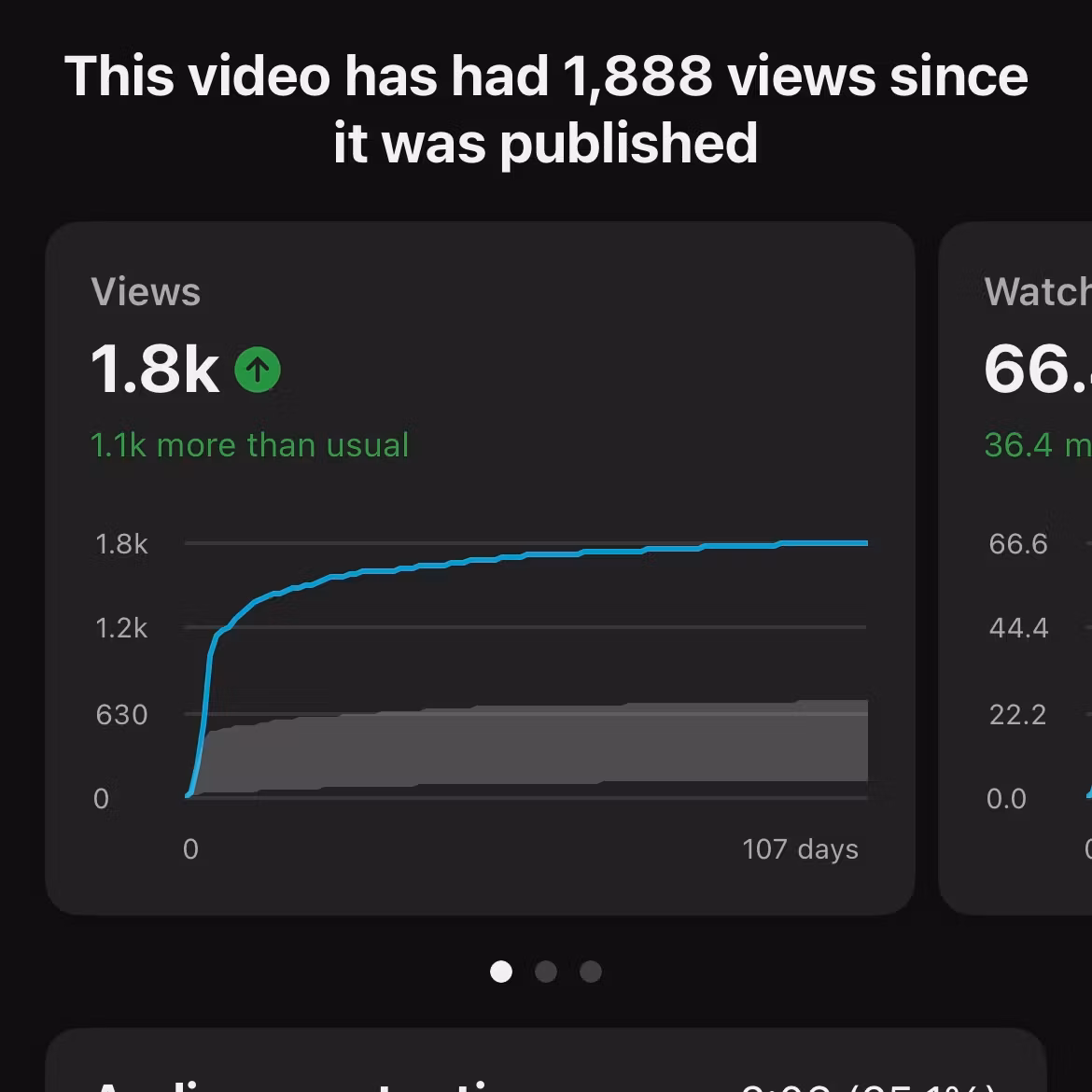Click the blue views line on the chart
This screenshot has height=1092, width=1092.
pyautogui.click(x=529, y=555)
